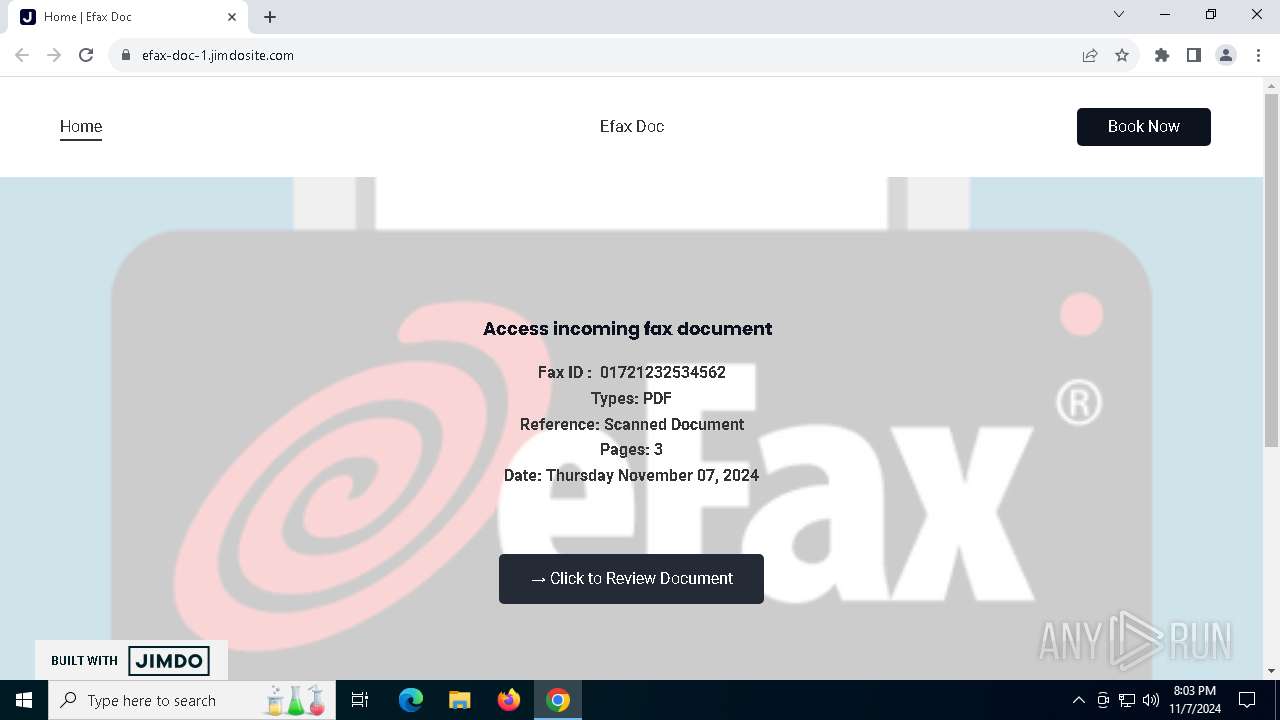Click the Access incoming fax document heading
This screenshot has height=720, width=1280.
point(628,329)
